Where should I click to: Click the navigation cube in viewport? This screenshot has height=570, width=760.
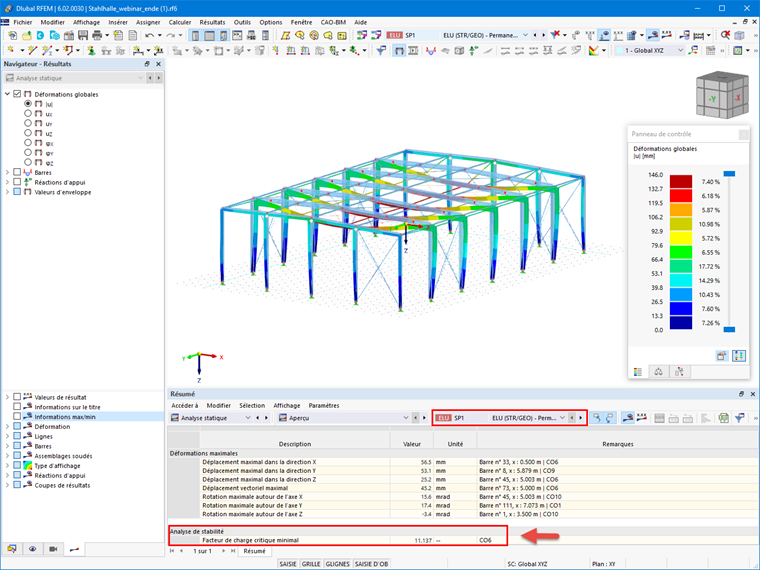722,95
